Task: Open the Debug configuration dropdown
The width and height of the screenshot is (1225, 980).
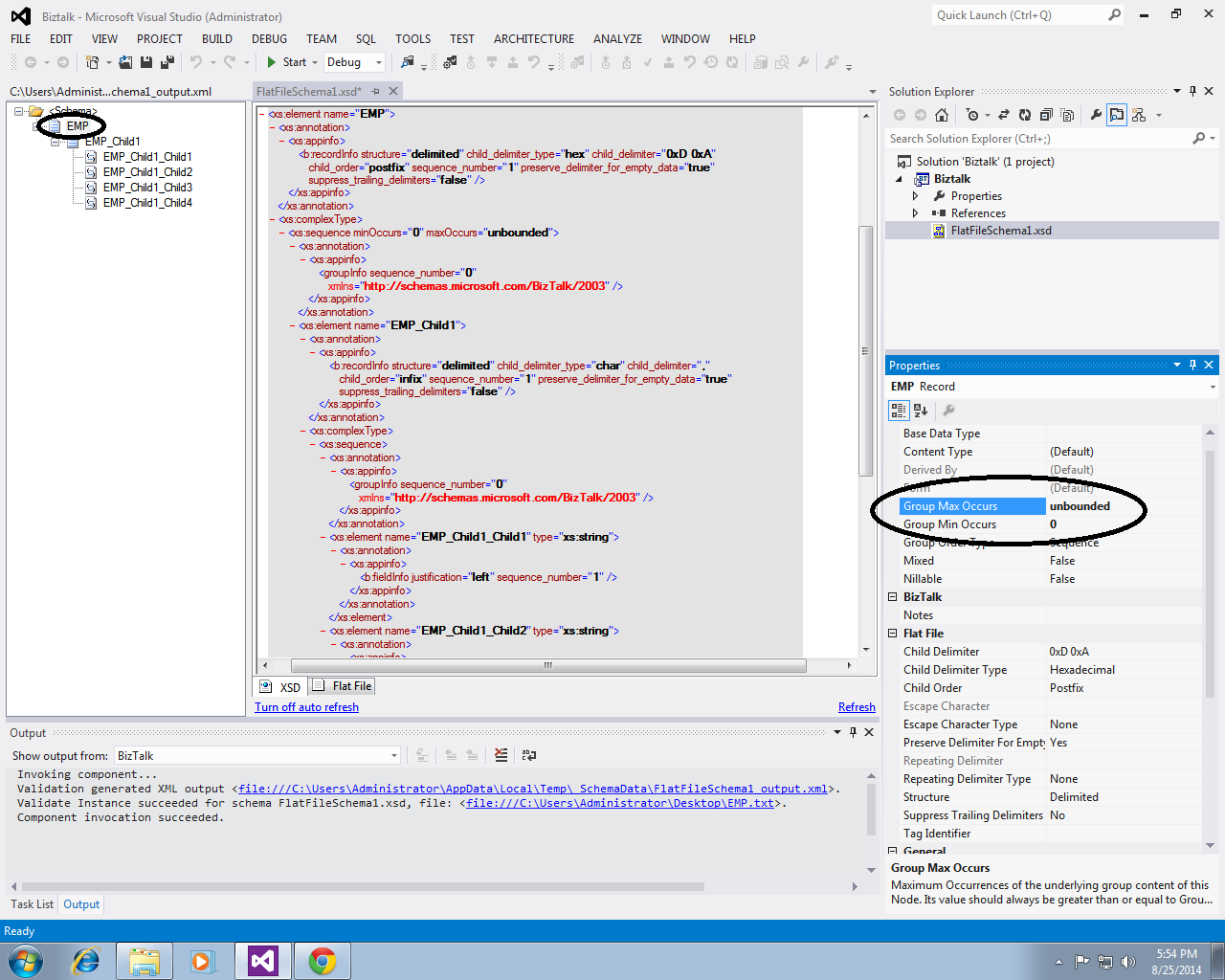Action: (x=380, y=61)
